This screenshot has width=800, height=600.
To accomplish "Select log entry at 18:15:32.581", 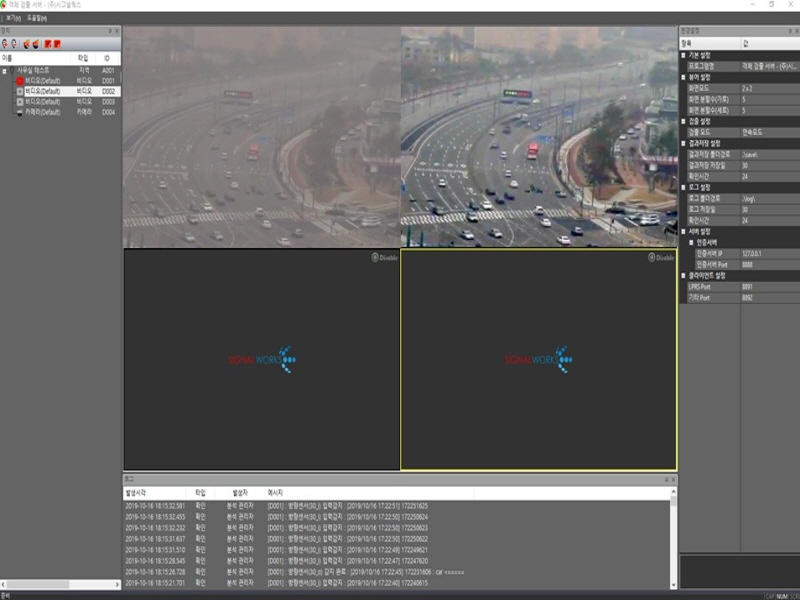I will (x=396, y=506).
